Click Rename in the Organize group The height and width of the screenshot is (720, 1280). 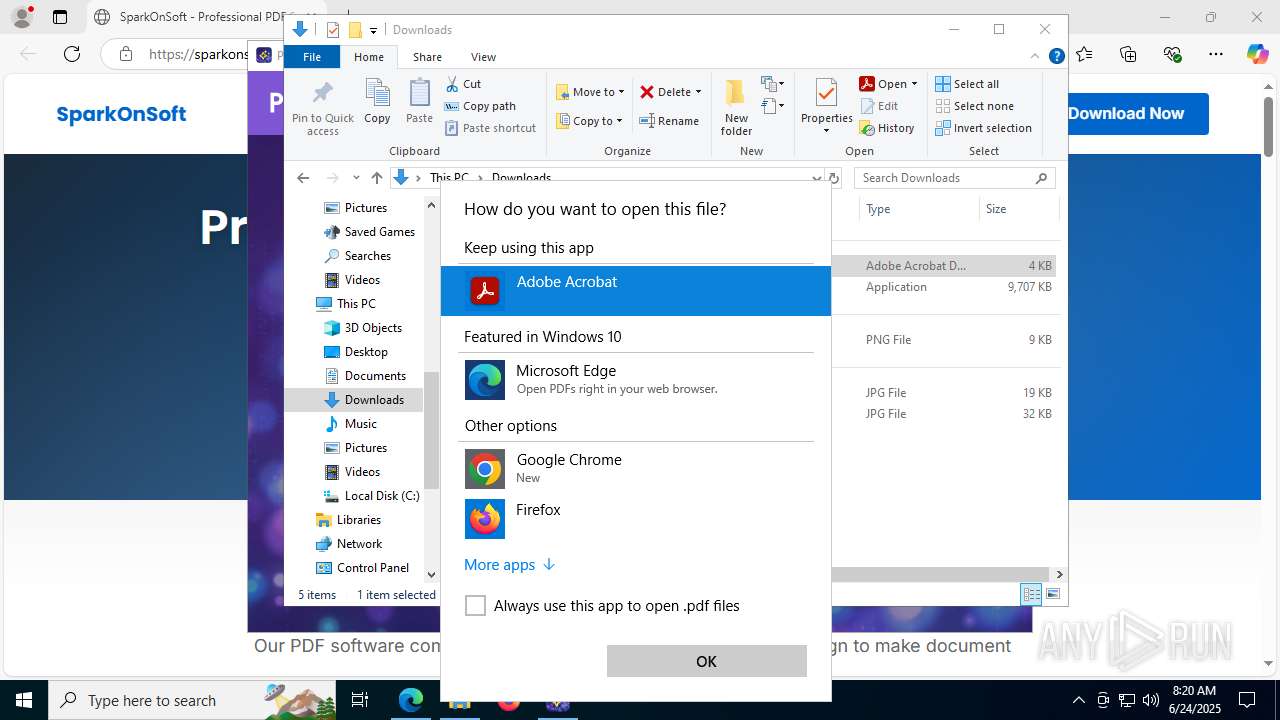coord(669,121)
